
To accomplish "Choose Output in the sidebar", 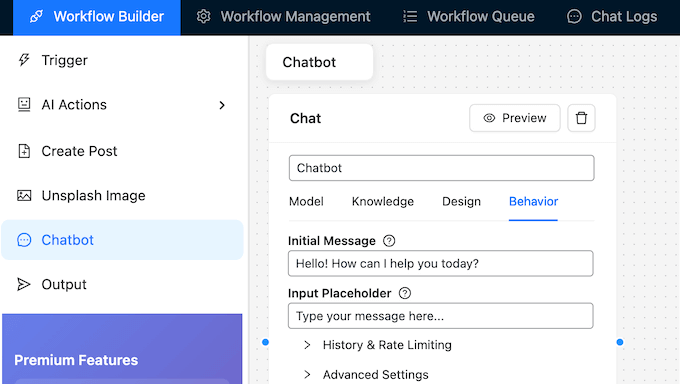I will click(122, 284).
